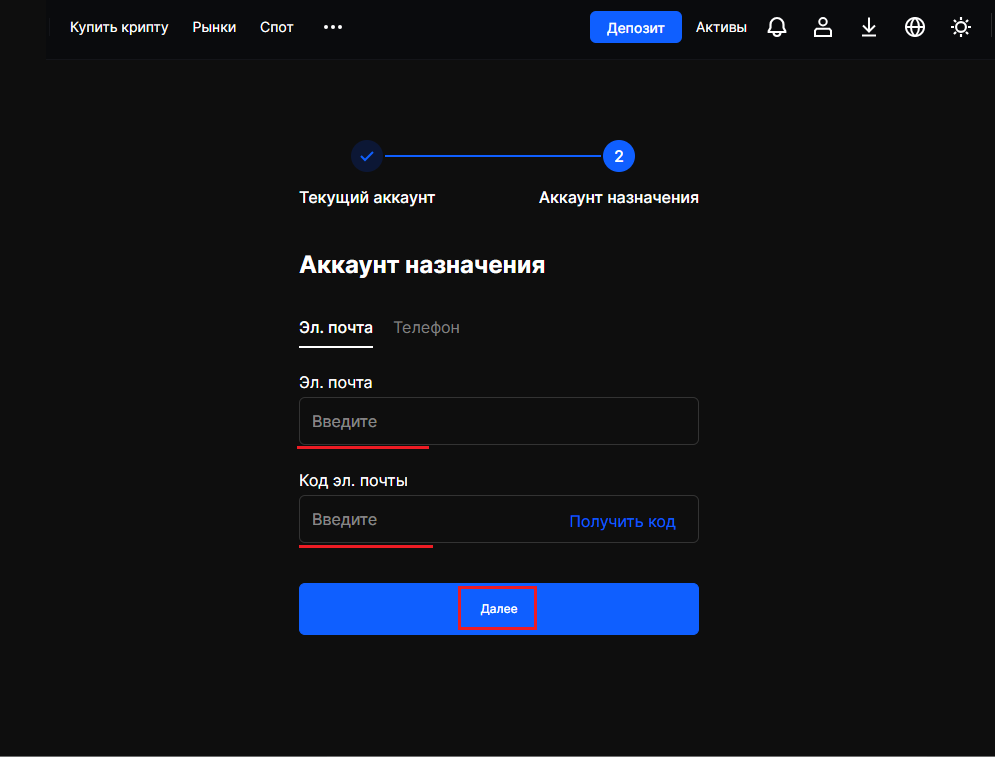995x757 pixels.
Task: Toggle the light theme sun icon
Action: click(x=961, y=27)
